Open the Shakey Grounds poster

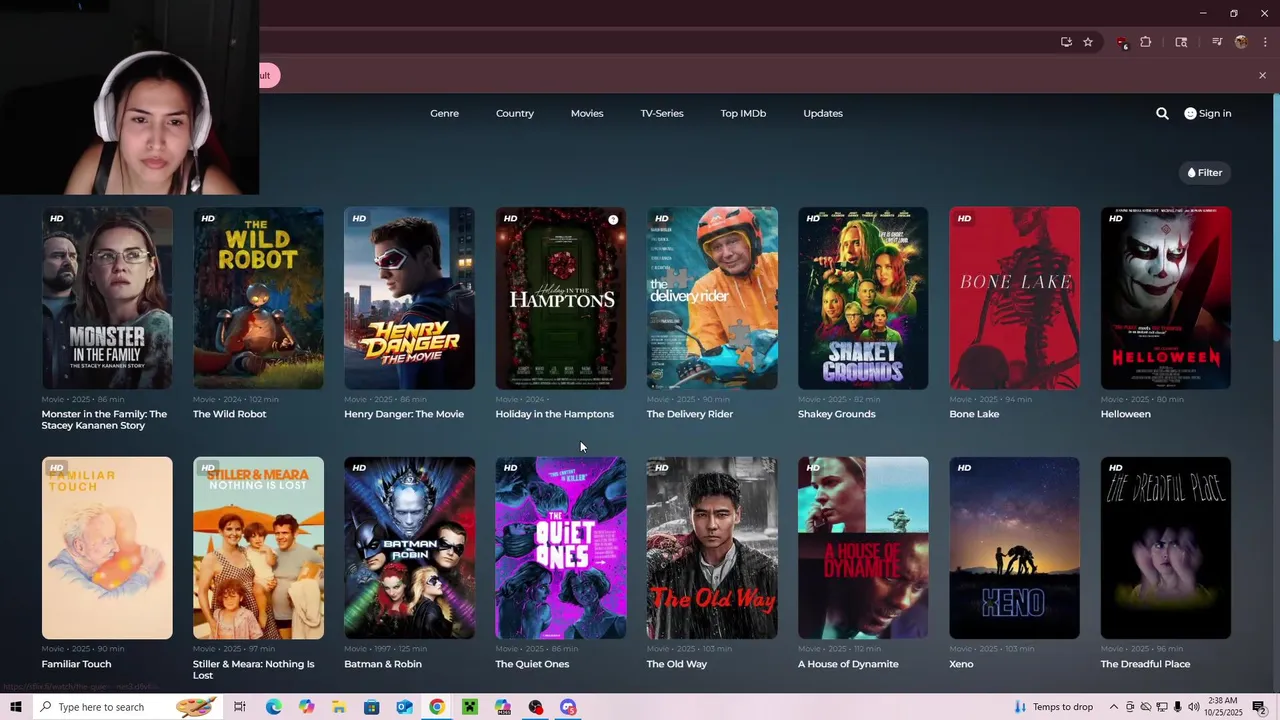(863, 298)
